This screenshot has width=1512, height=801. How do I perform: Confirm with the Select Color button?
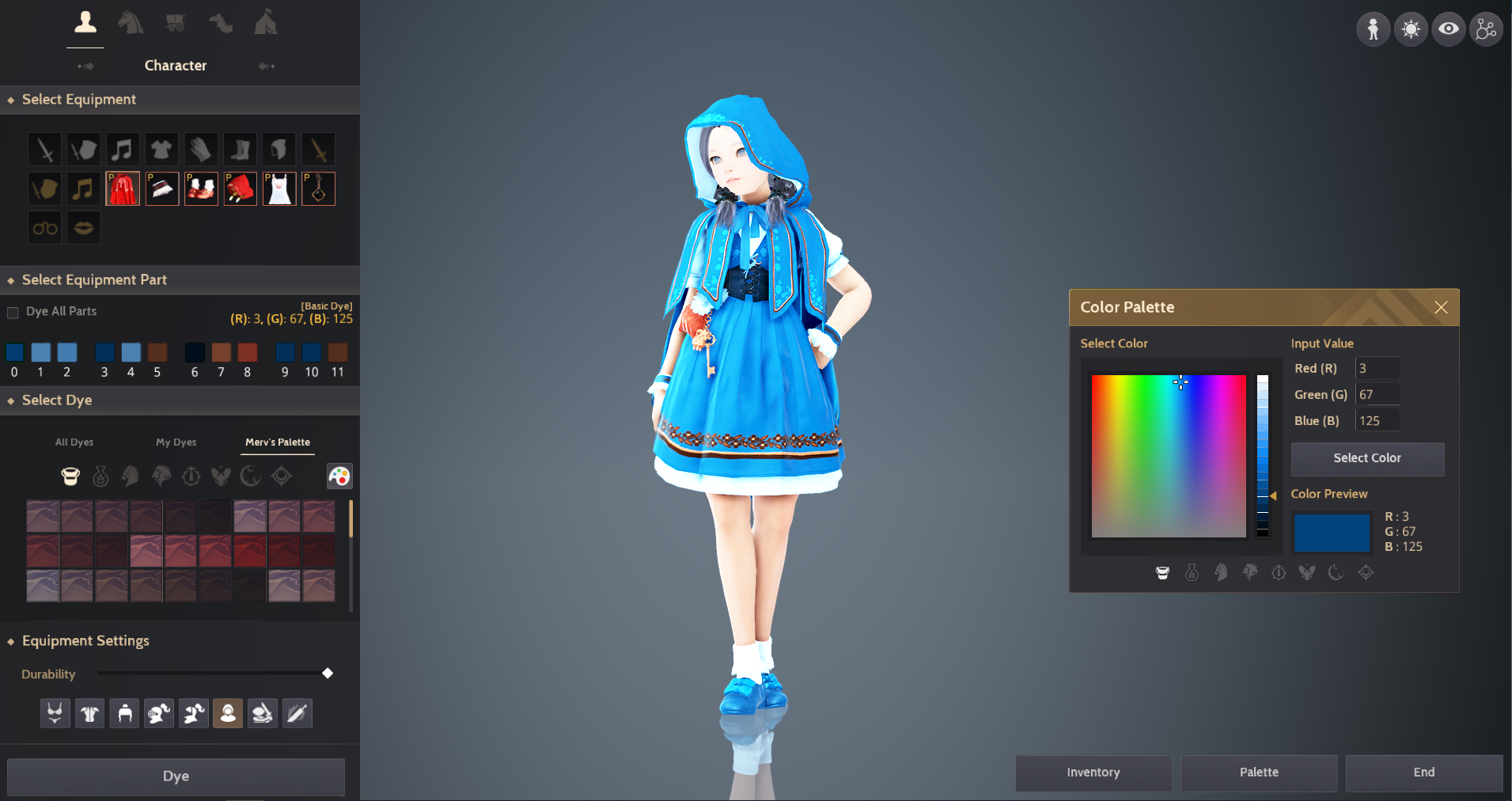(1367, 458)
